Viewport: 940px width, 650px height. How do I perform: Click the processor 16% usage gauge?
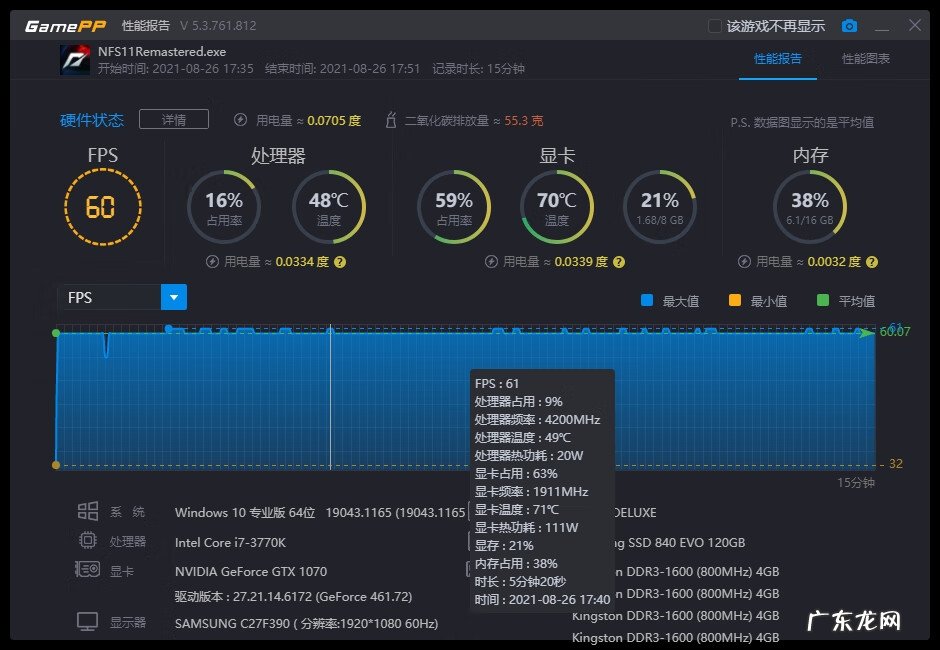(x=224, y=207)
